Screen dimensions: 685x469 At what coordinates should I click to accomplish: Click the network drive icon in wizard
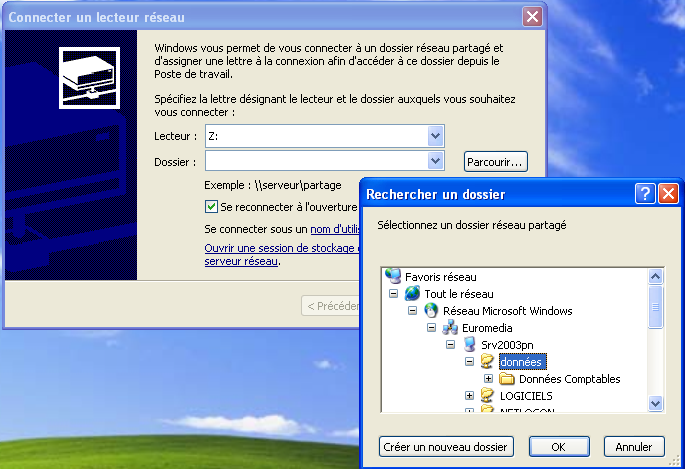(x=90, y=78)
